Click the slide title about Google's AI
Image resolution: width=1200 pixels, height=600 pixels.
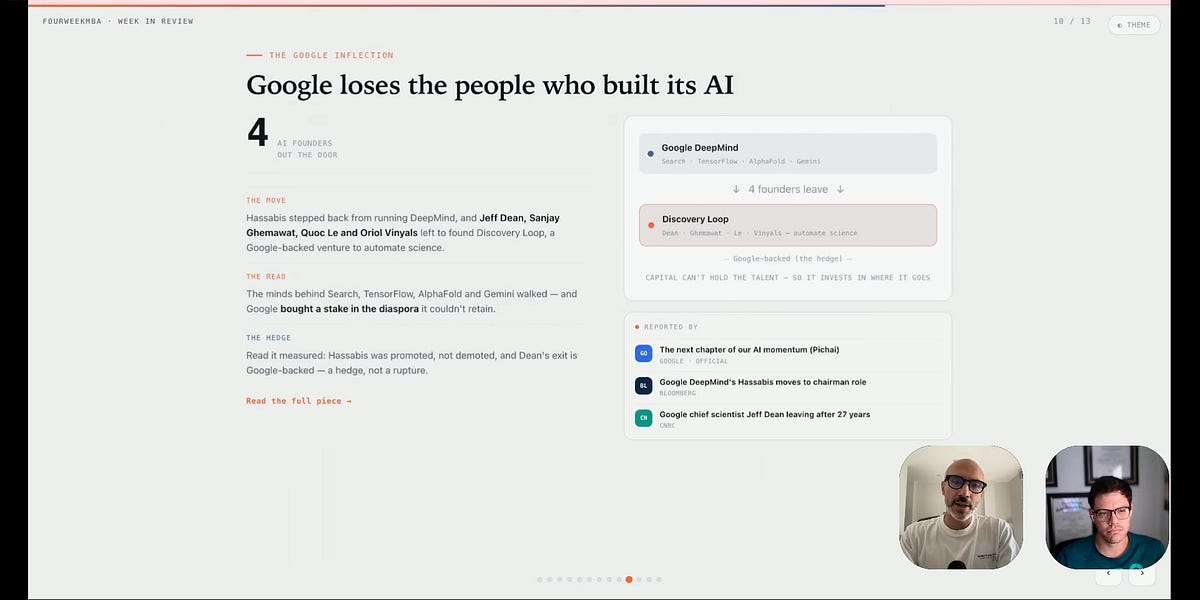(490, 85)
